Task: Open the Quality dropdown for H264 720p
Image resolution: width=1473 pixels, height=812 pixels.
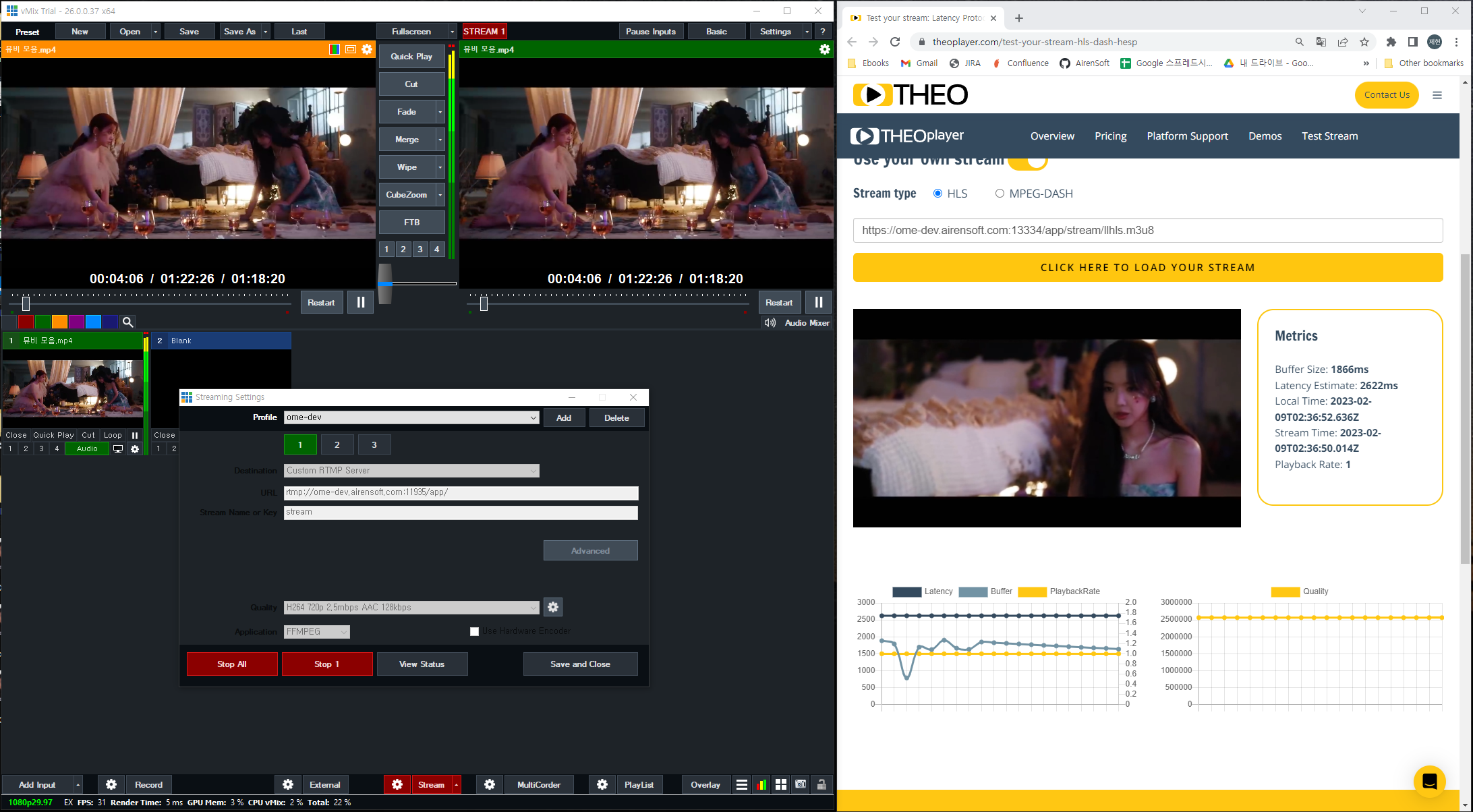Action: tap(411, 607)
